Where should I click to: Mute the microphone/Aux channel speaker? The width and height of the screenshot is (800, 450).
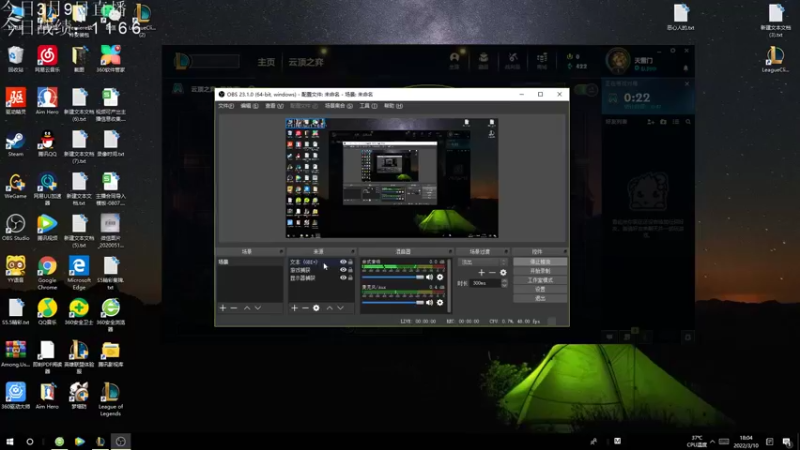coord(430,303)
